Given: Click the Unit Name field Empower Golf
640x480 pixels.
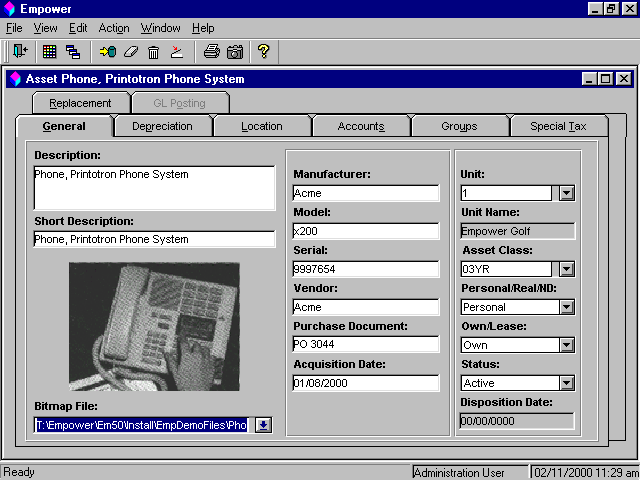Looking at the screenshot, I should [x=518, y=231].
